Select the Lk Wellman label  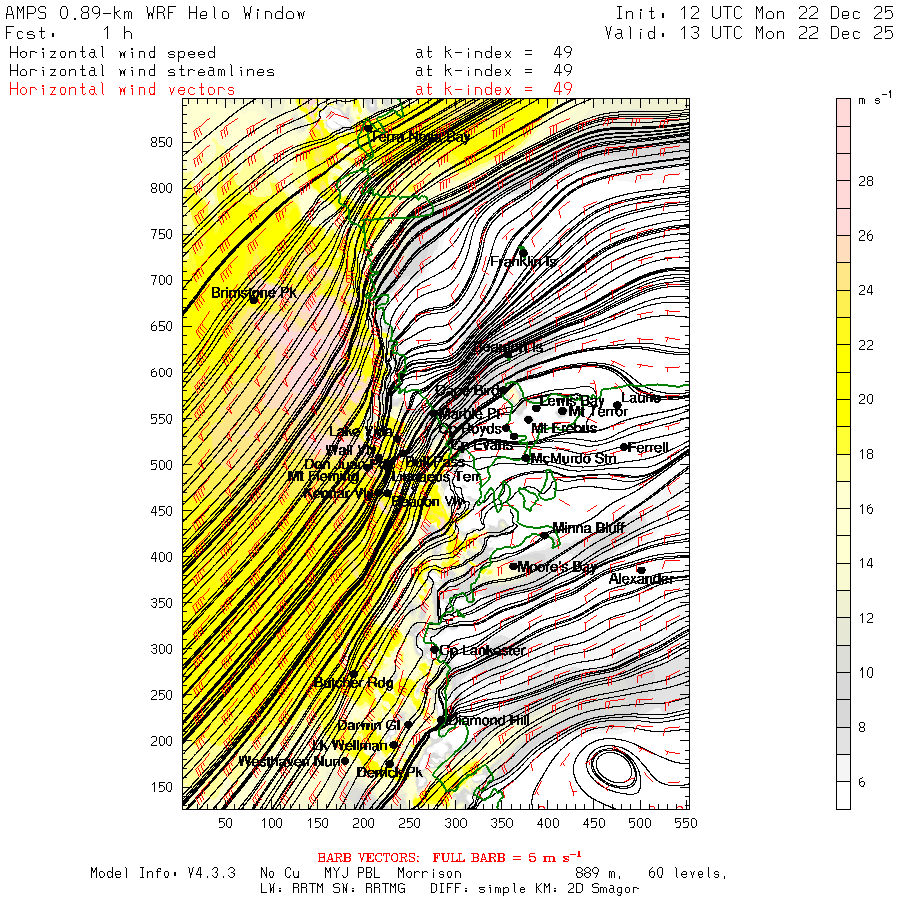[350, 746]
